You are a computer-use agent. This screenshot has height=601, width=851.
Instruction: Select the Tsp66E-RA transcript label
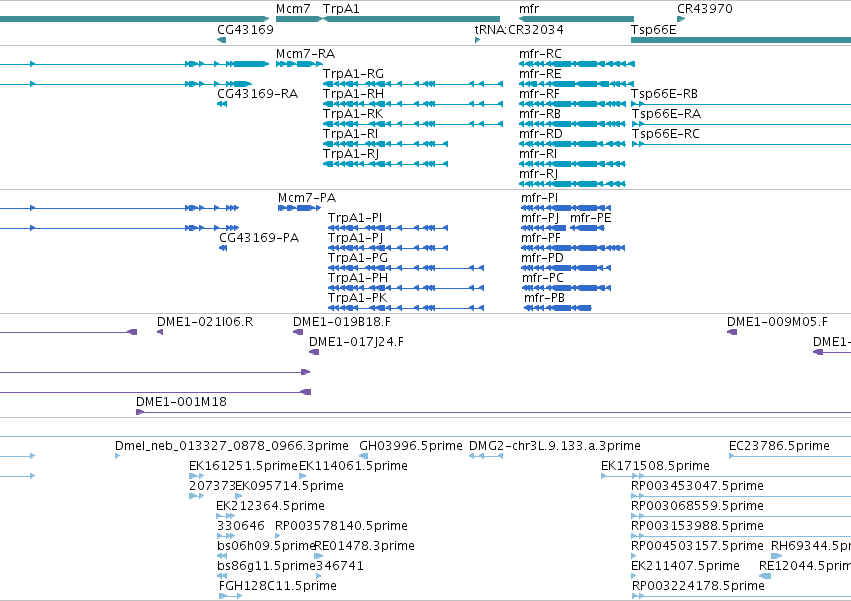point(666,114)
